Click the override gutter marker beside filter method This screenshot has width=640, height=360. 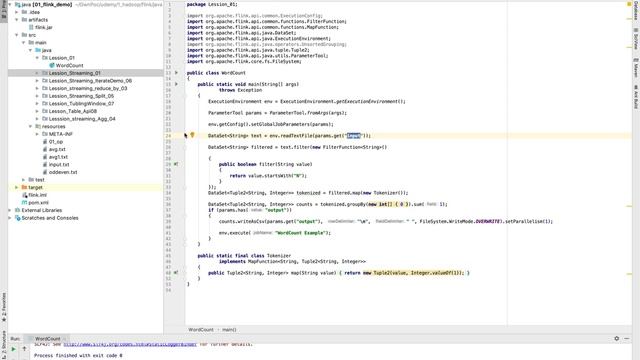(x=176, y=164)
